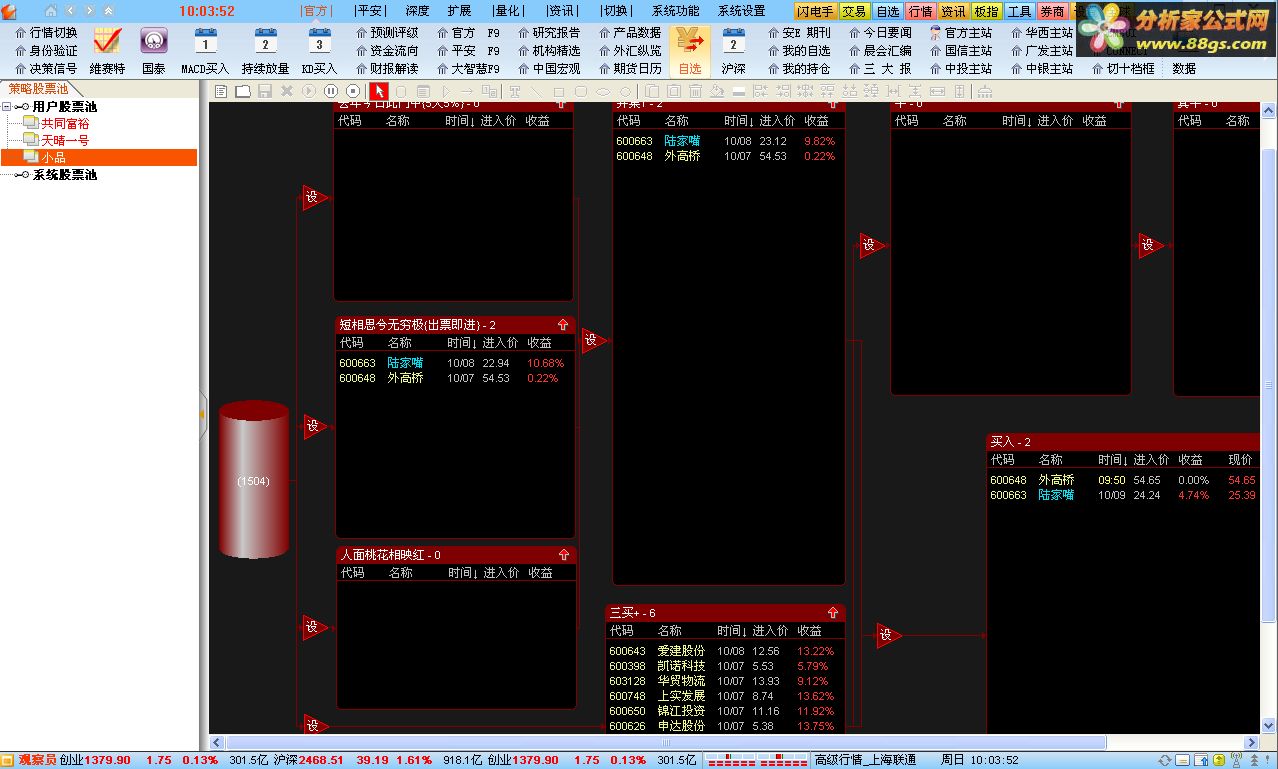
Task: Launch the 持续放量 calendar icon
Action: [265, 41]
